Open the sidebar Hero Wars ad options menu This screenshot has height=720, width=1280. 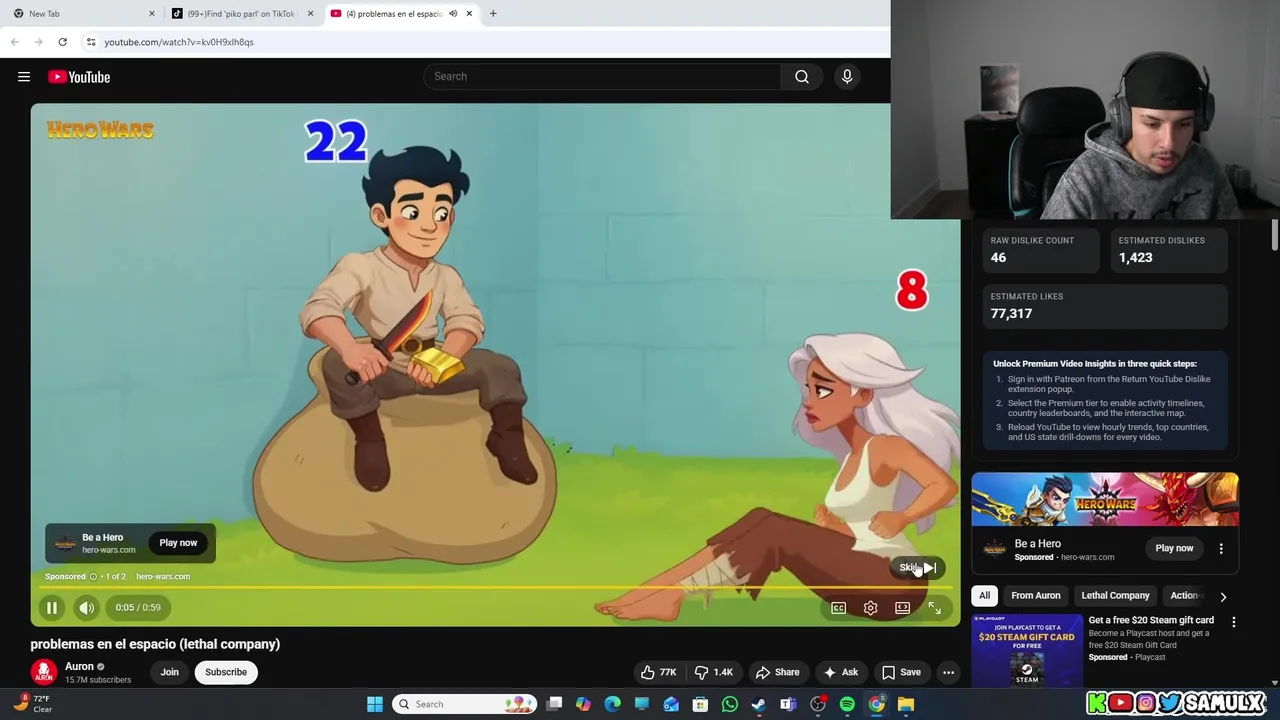tap(1221, 548)
